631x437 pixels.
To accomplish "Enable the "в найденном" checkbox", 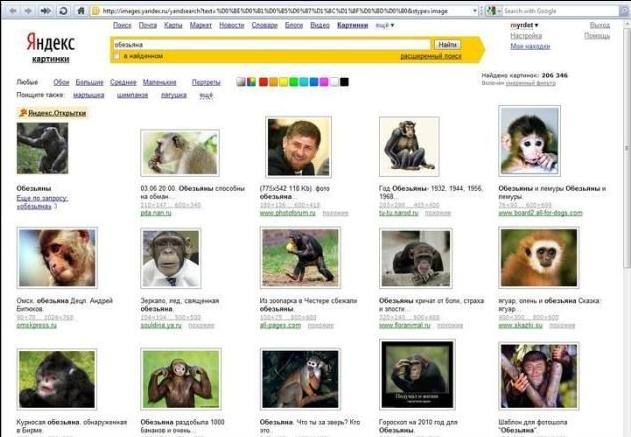I will (x=117, y=56).
